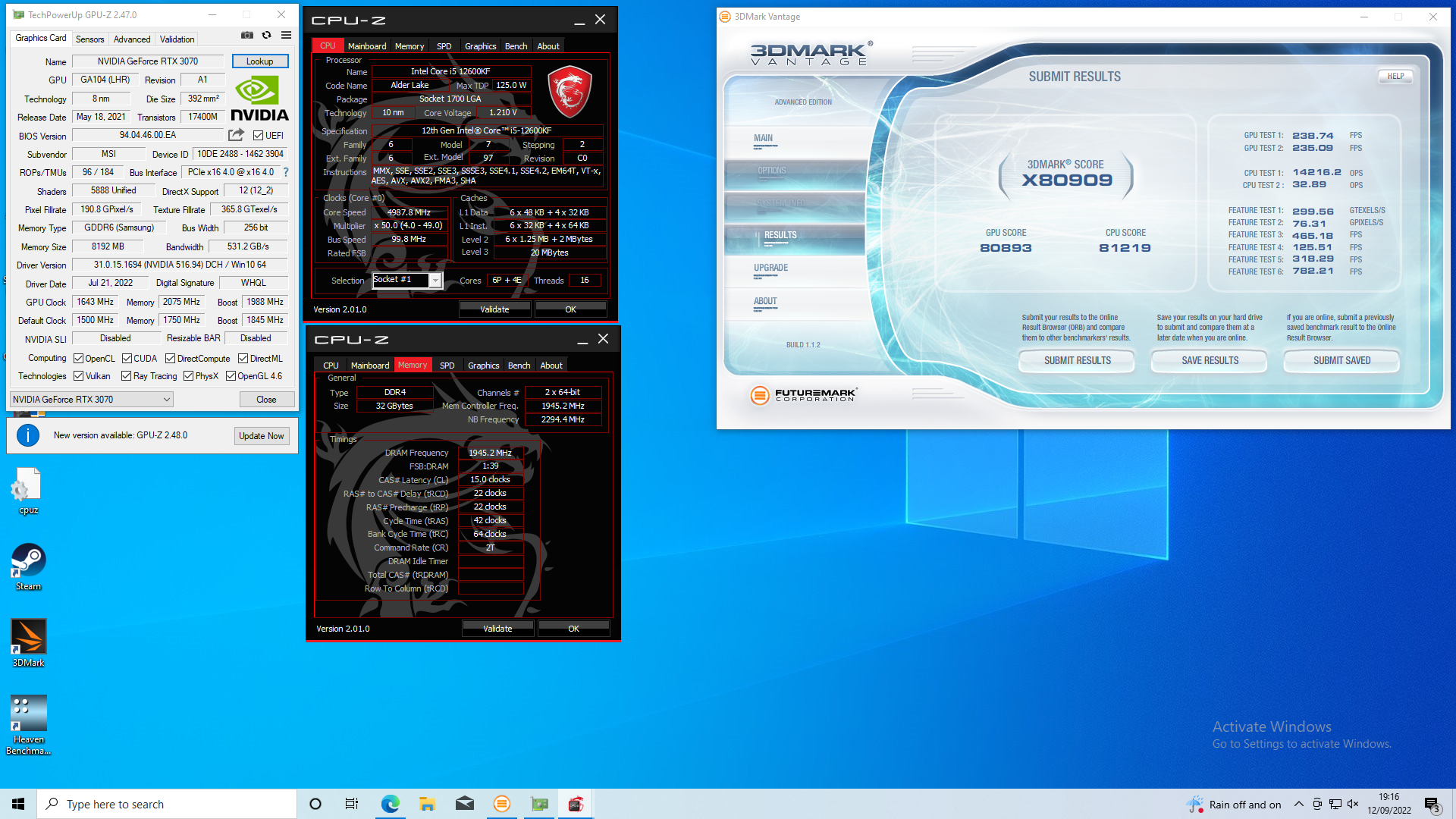Screen dimensions: 1456x819
Task: Switch to GPU-Z Sensors tab
Action: click(x=89, y=39)
